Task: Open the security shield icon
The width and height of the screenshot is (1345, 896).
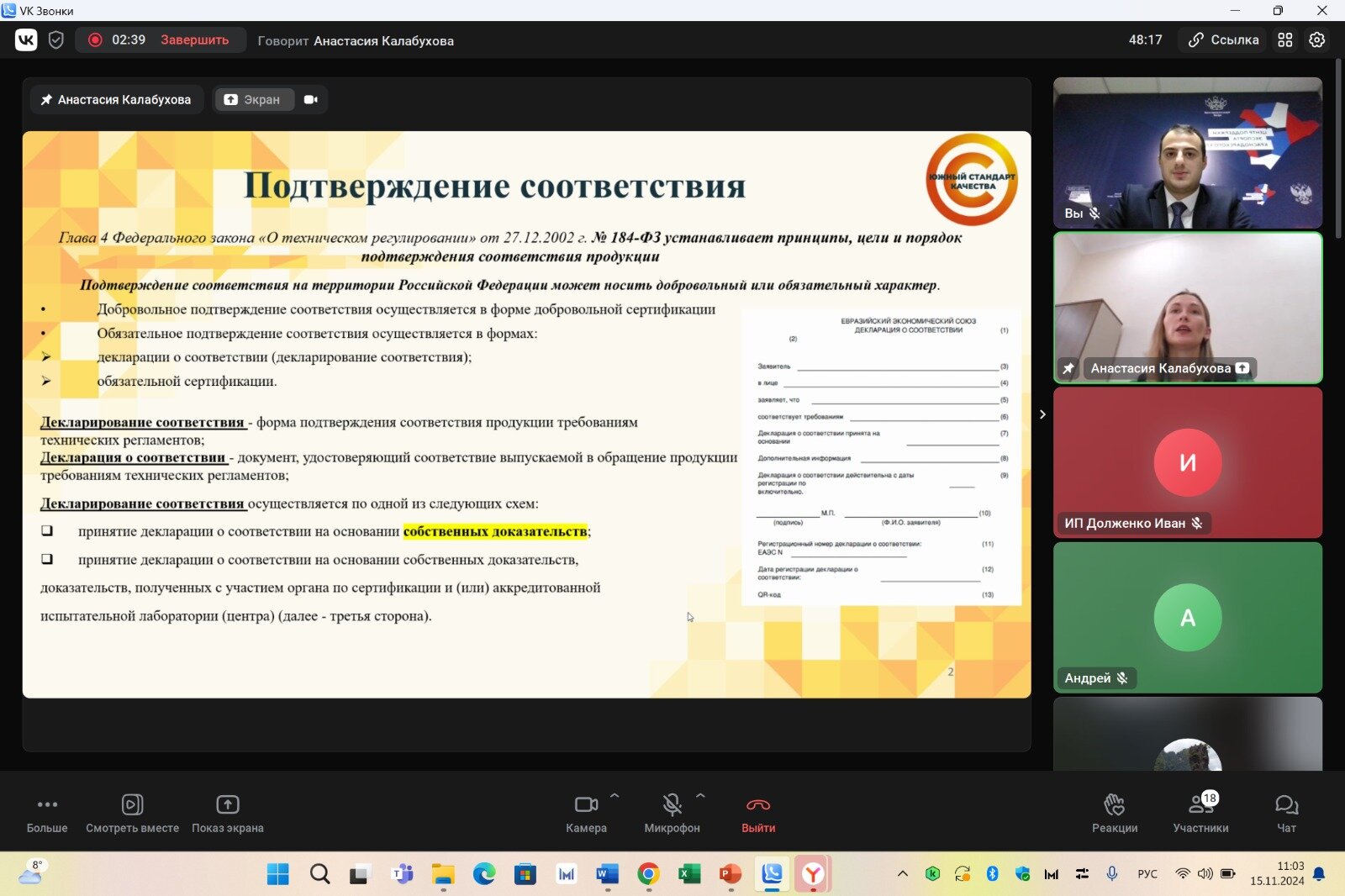Action: click(x=56, y=40)
